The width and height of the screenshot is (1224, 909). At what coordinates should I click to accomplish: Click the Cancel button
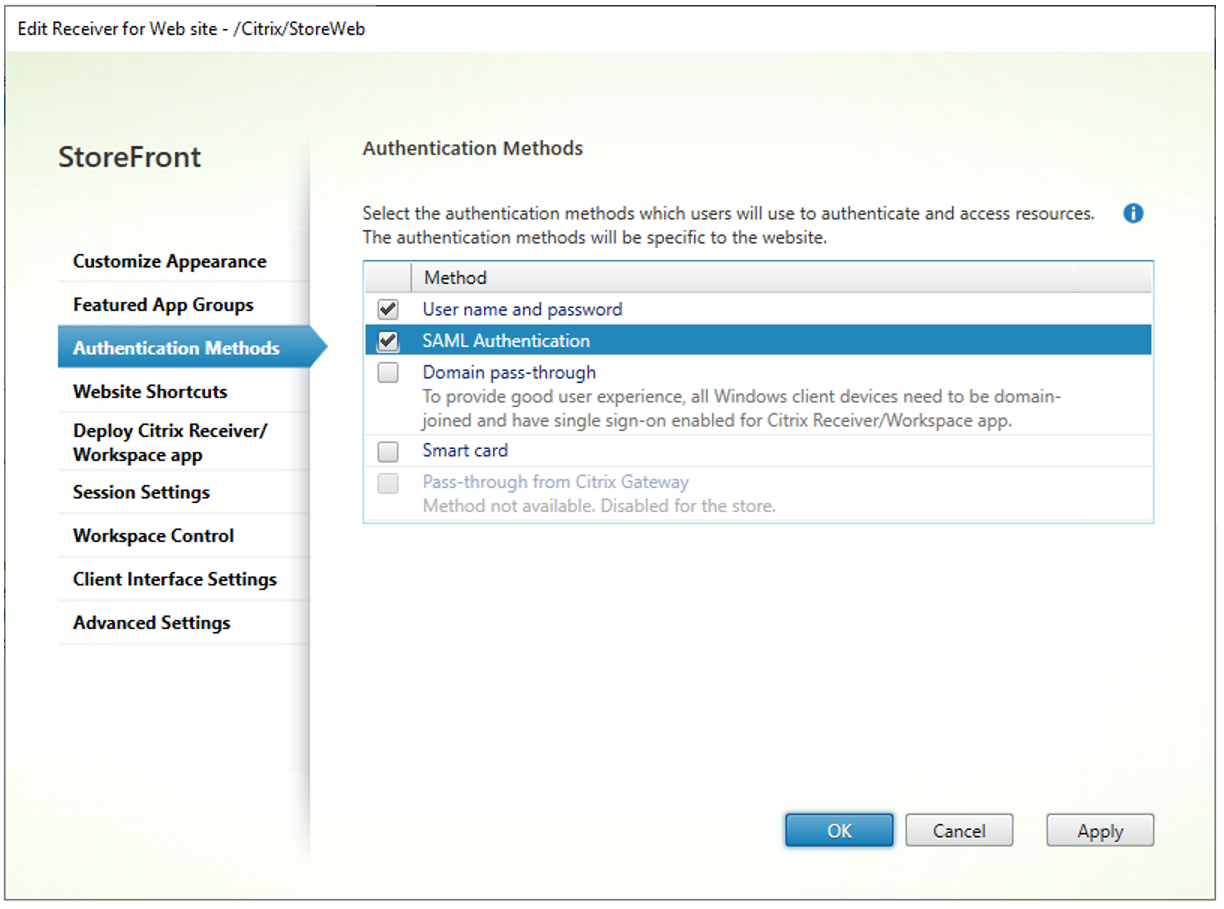click(x=959, y=831)
